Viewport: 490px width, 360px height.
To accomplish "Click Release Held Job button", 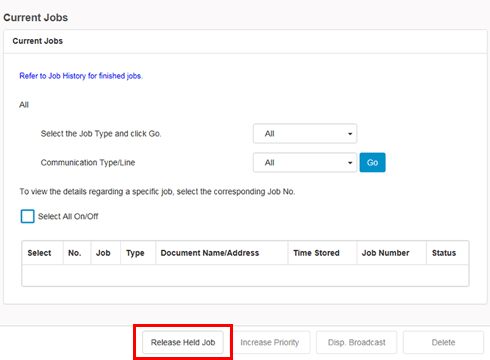I will coord(183,342).
